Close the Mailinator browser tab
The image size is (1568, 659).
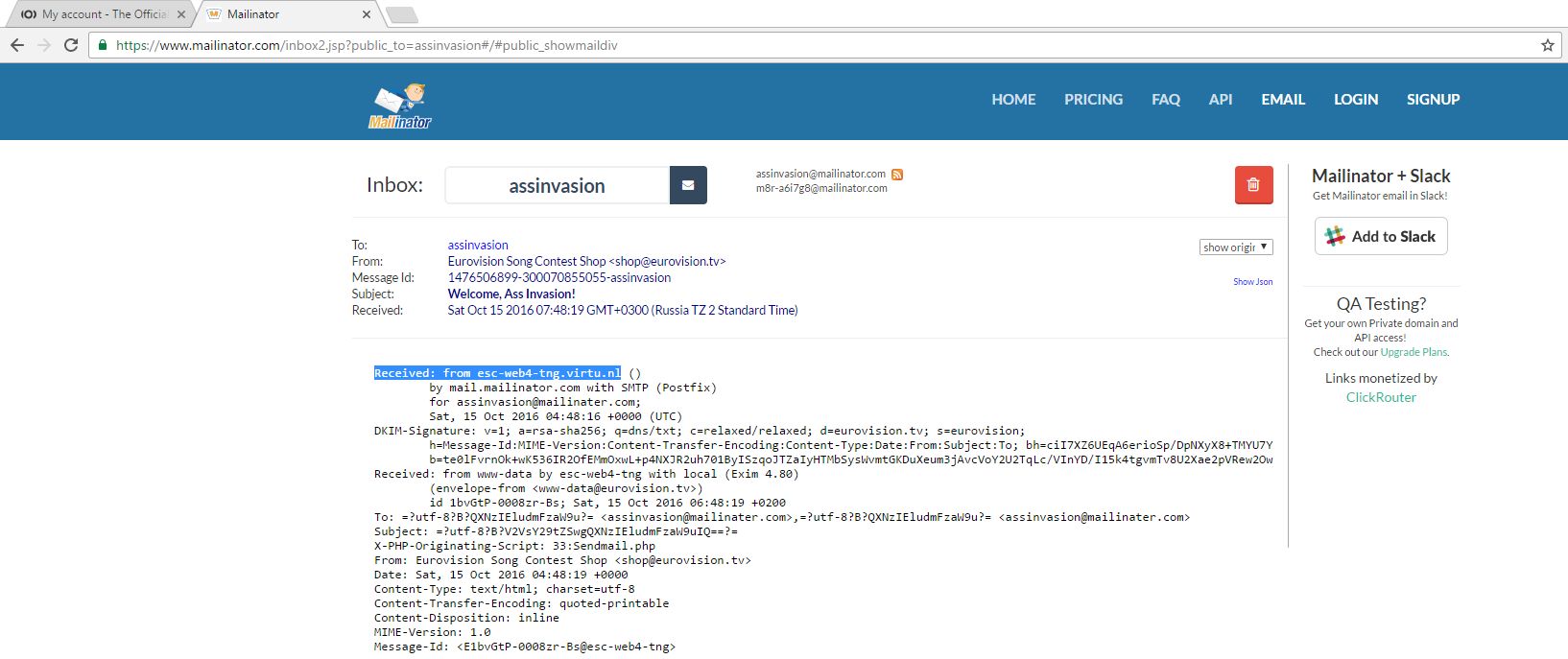point(367,14)
